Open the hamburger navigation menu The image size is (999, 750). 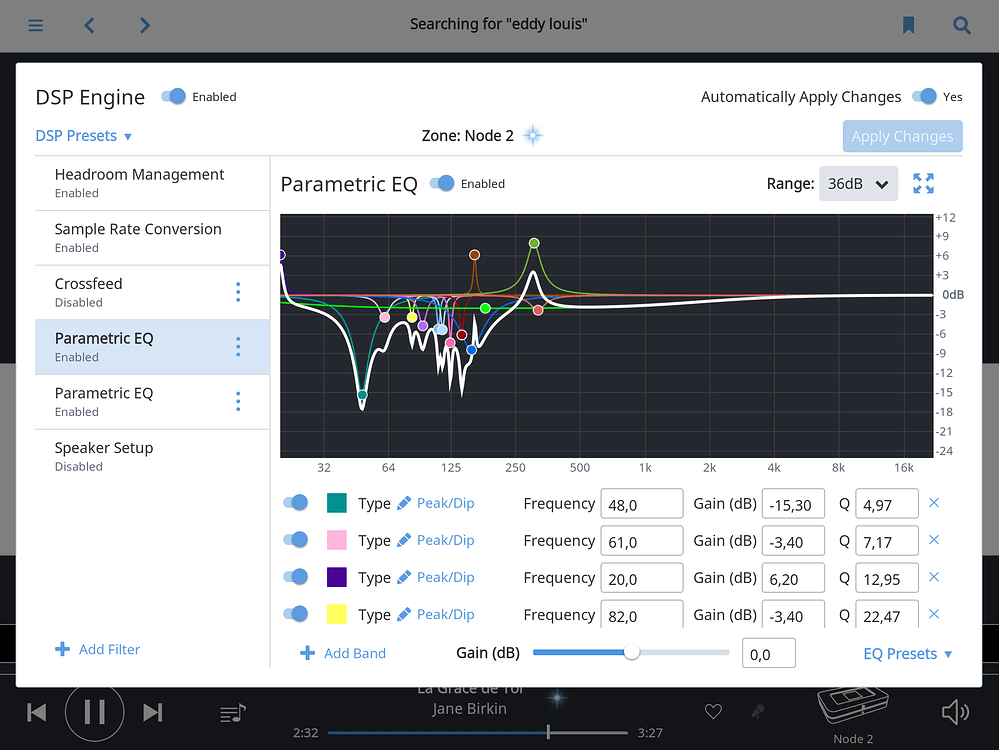[36, 25]
